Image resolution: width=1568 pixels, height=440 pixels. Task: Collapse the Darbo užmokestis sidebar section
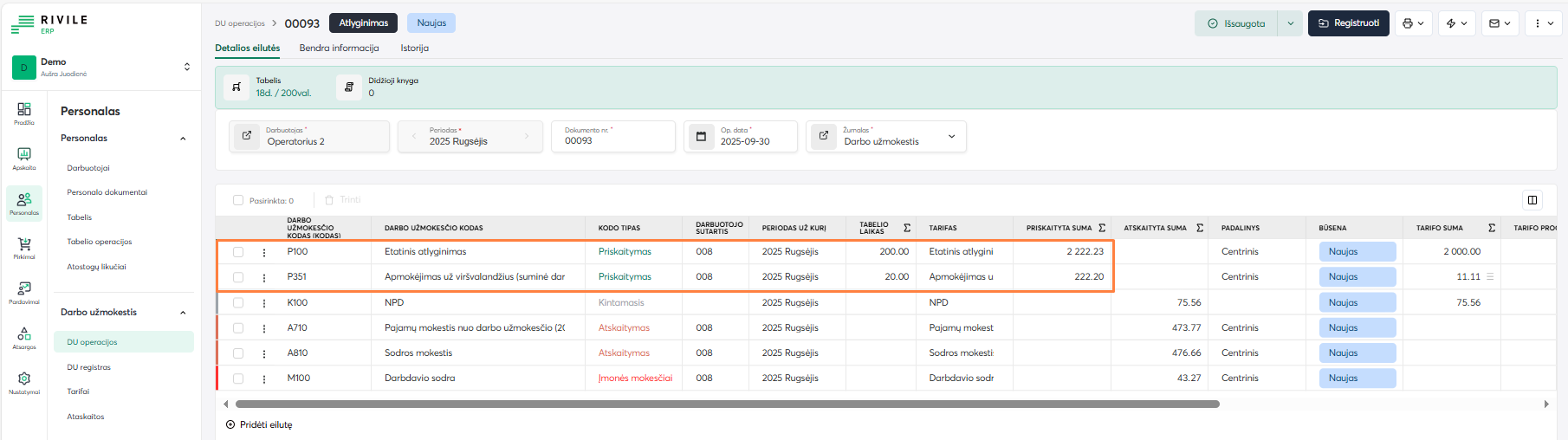[183, 313]
